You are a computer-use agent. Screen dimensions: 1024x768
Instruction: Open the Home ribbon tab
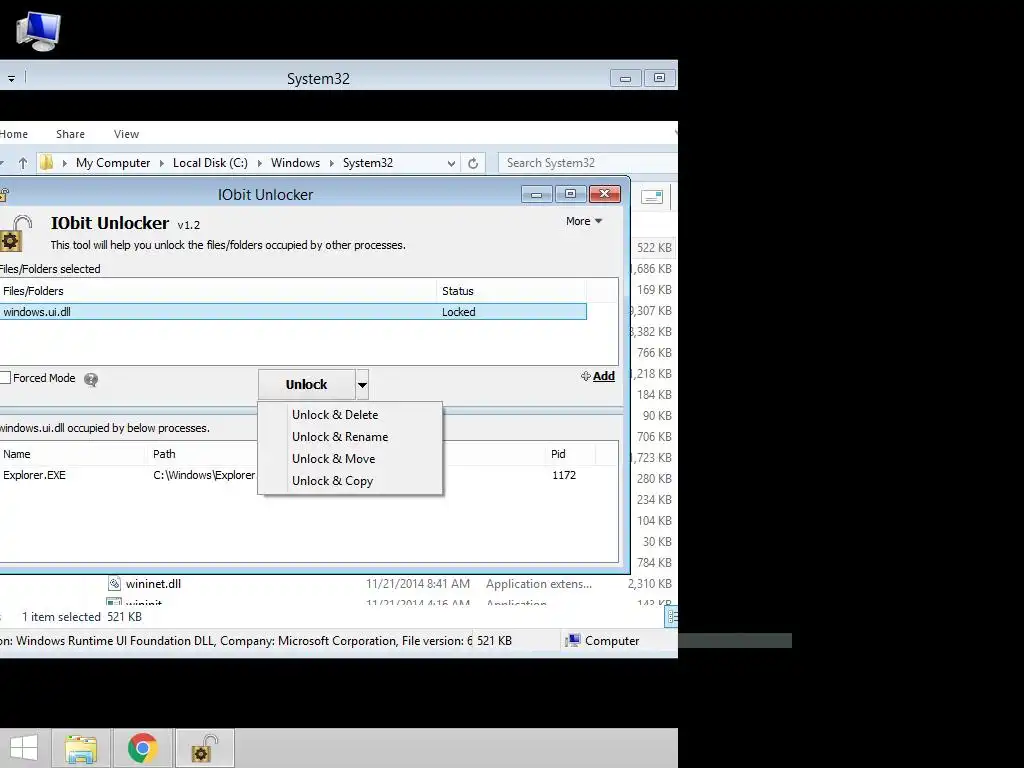14,134
